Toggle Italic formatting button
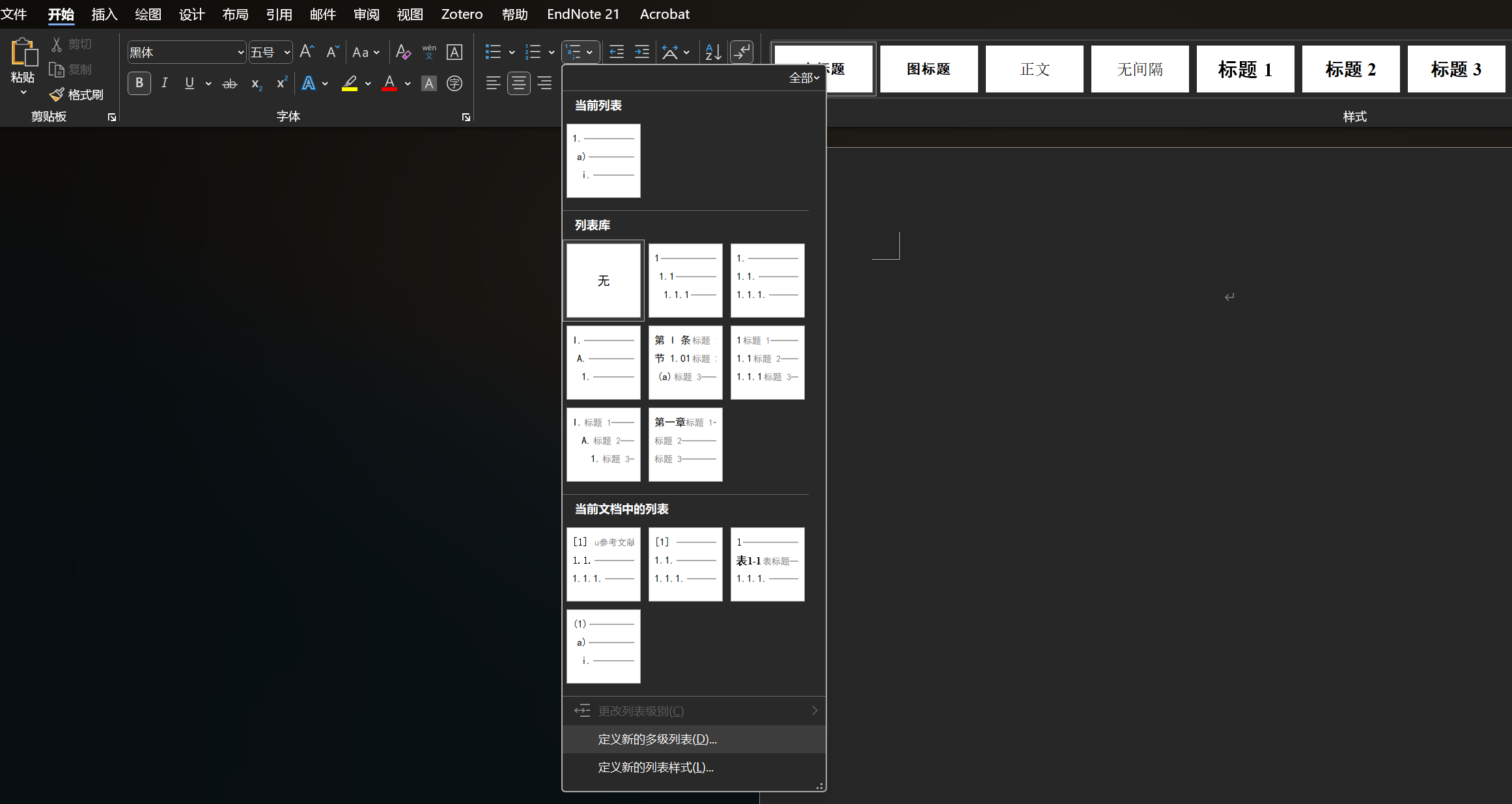Viewport: 1512px width, 804px height. [164, 83]
